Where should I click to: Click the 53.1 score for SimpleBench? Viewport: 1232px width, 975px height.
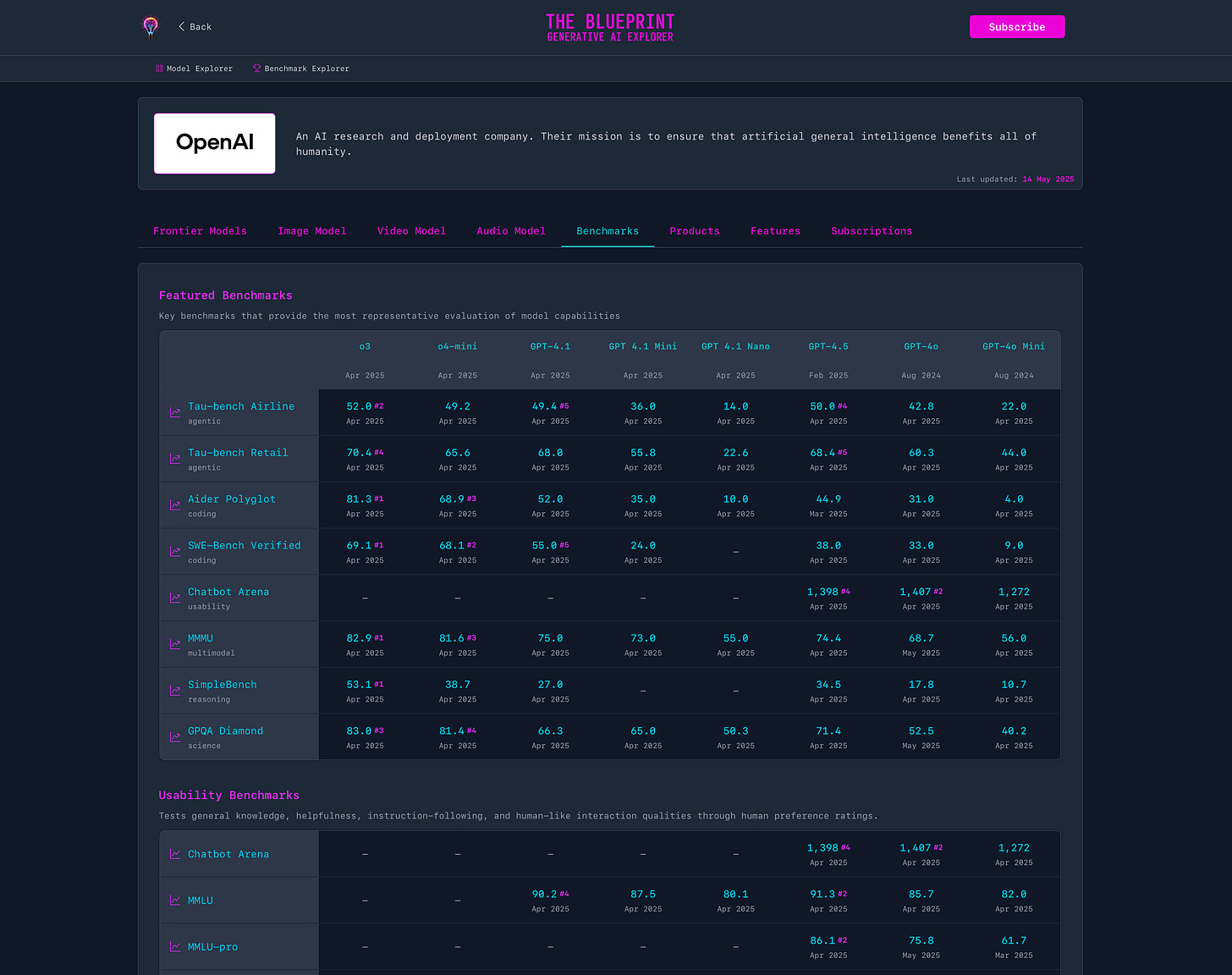[359, 685]
